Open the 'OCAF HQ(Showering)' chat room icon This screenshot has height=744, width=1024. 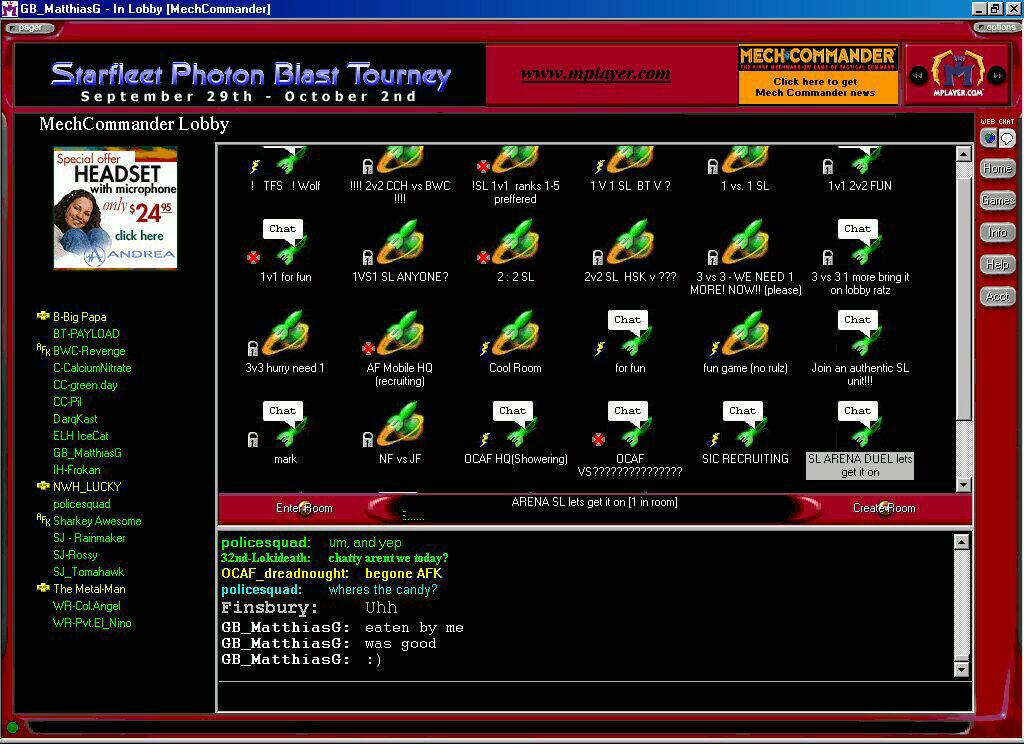pos(515,424)
